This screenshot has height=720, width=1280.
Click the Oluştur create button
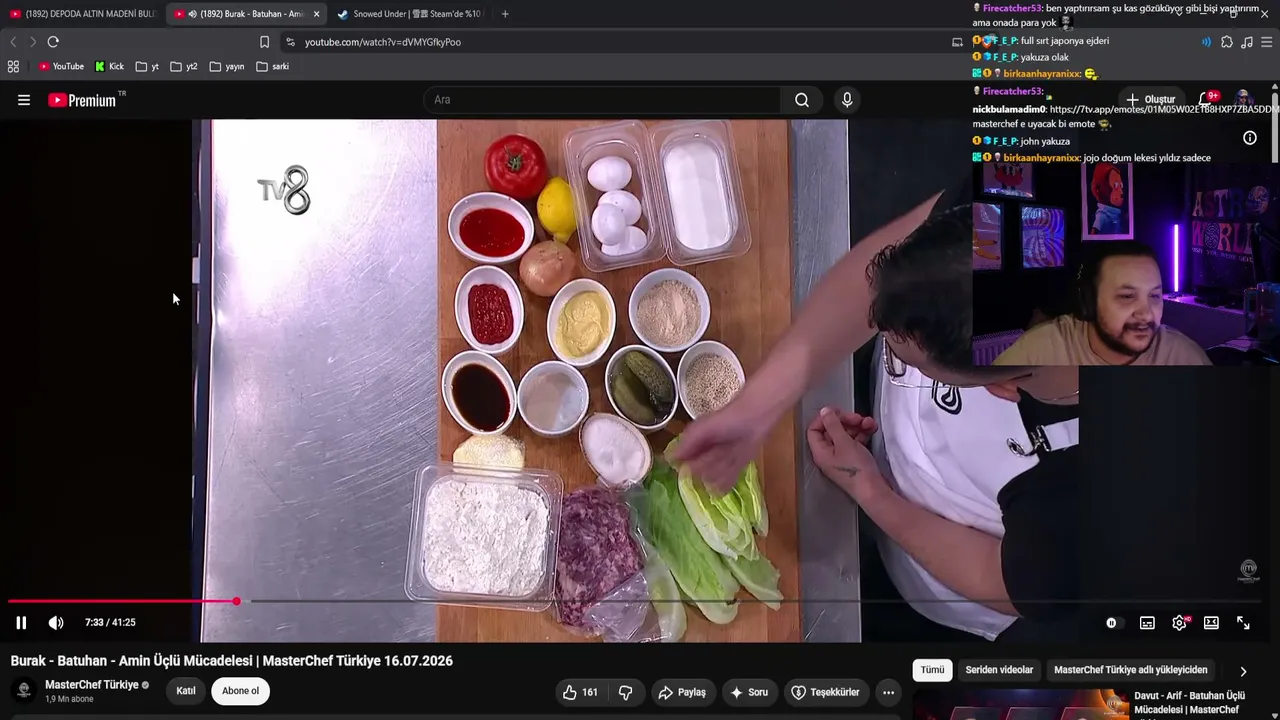click(1150, 100)
